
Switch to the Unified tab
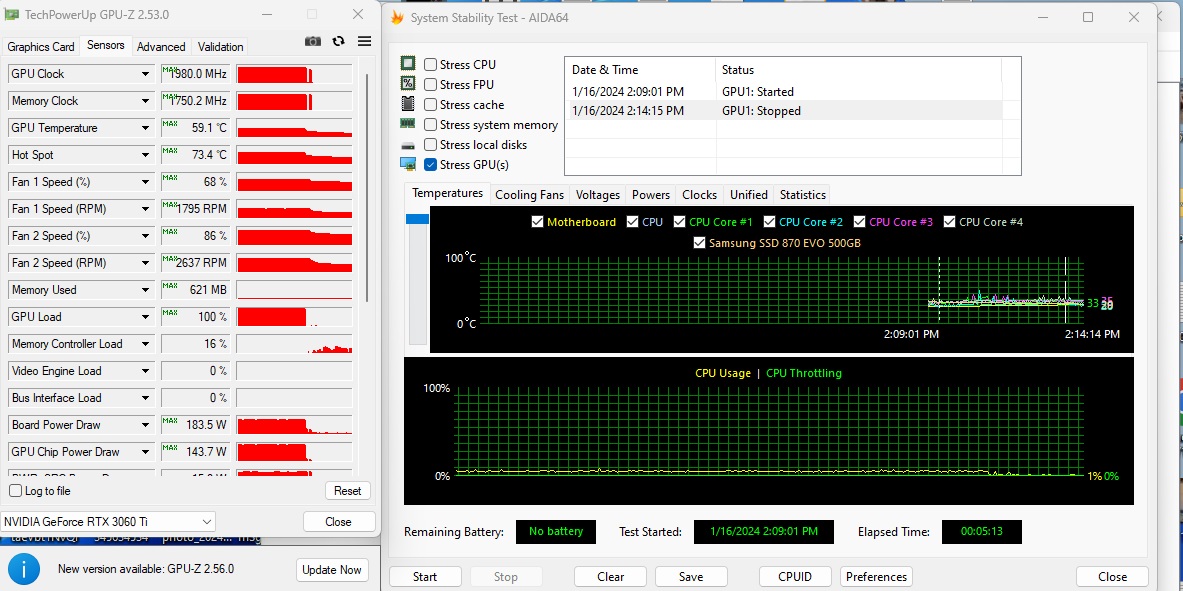coord(748,195)
